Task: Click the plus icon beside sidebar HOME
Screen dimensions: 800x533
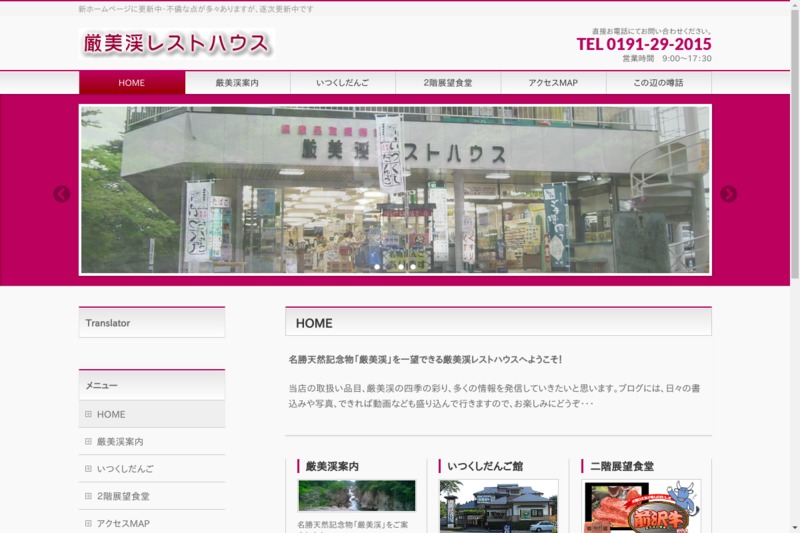Action: click(x=88, y=414)
